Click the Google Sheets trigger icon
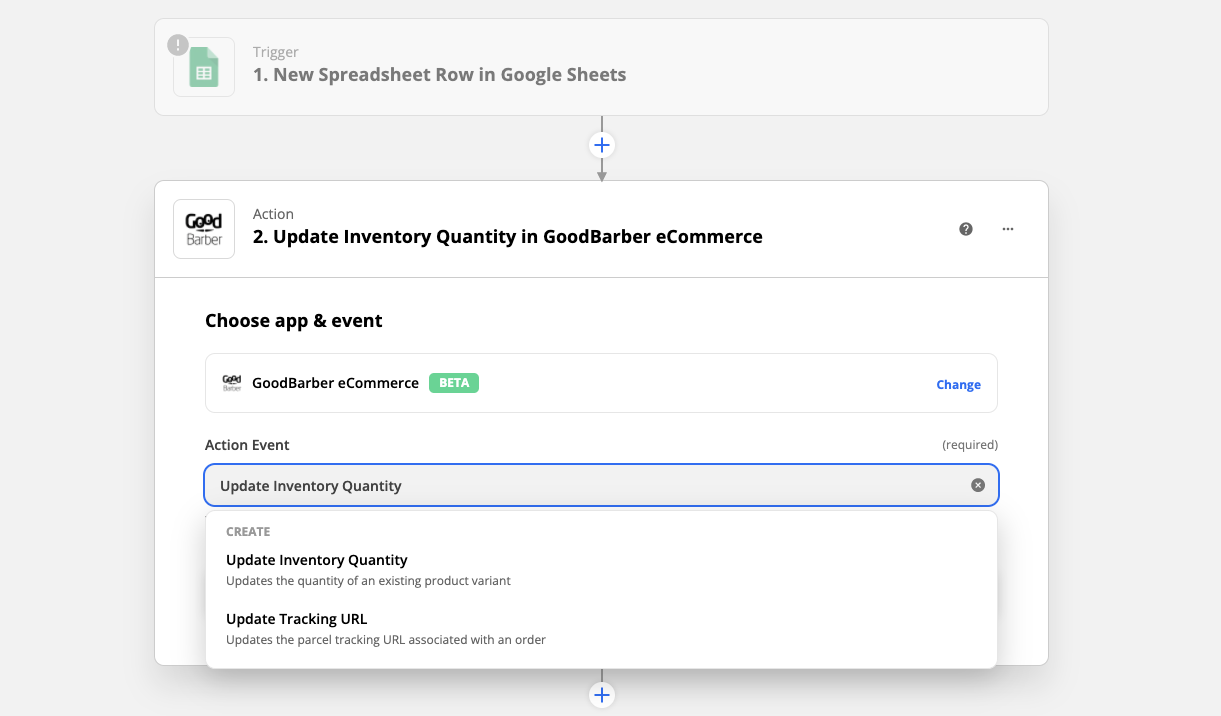This screenshot has height=716, width=1221. (x=204, y=68)
